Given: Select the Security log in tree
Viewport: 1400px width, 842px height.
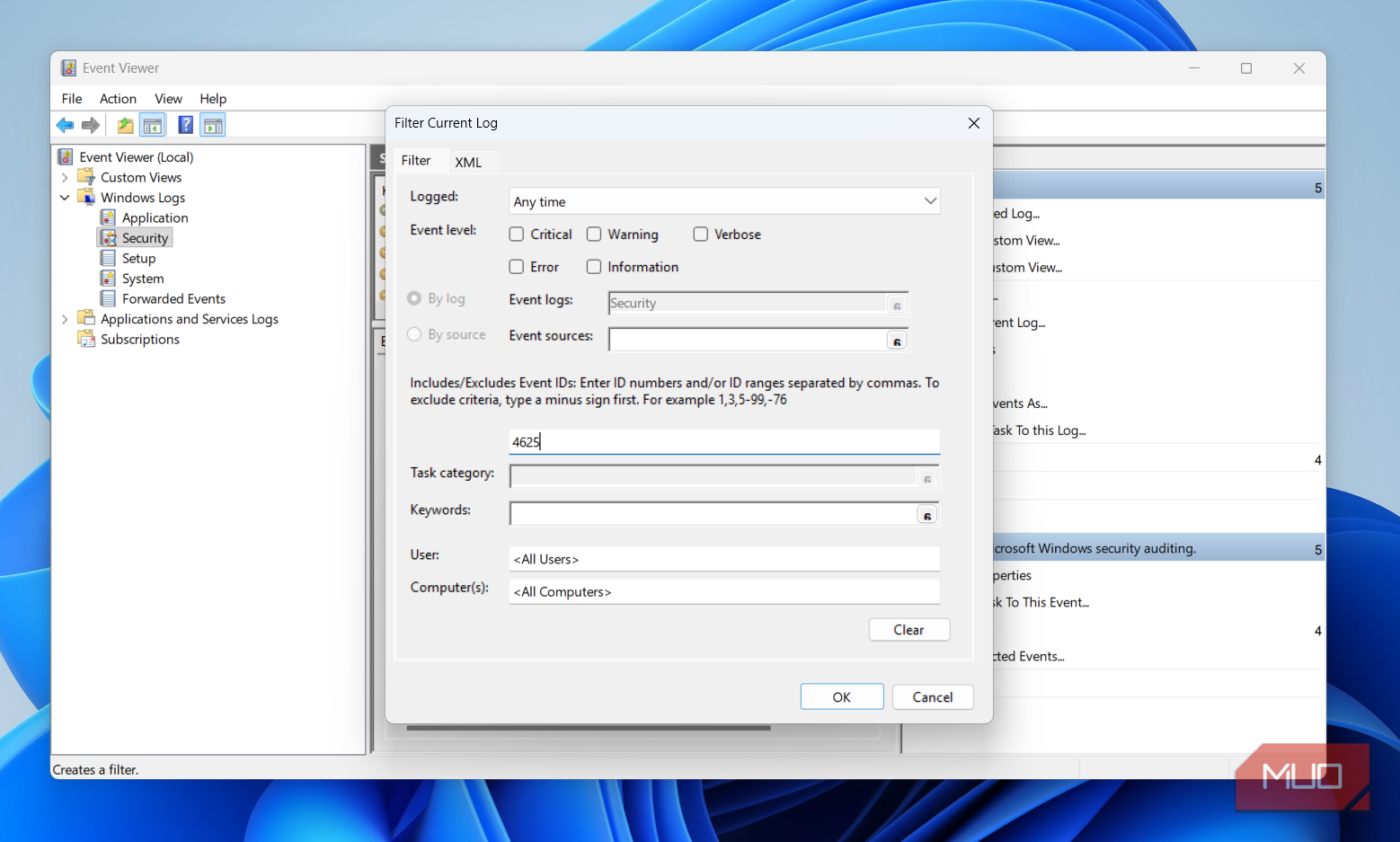Looking at the screenshot, I should [x=145, y=238].
